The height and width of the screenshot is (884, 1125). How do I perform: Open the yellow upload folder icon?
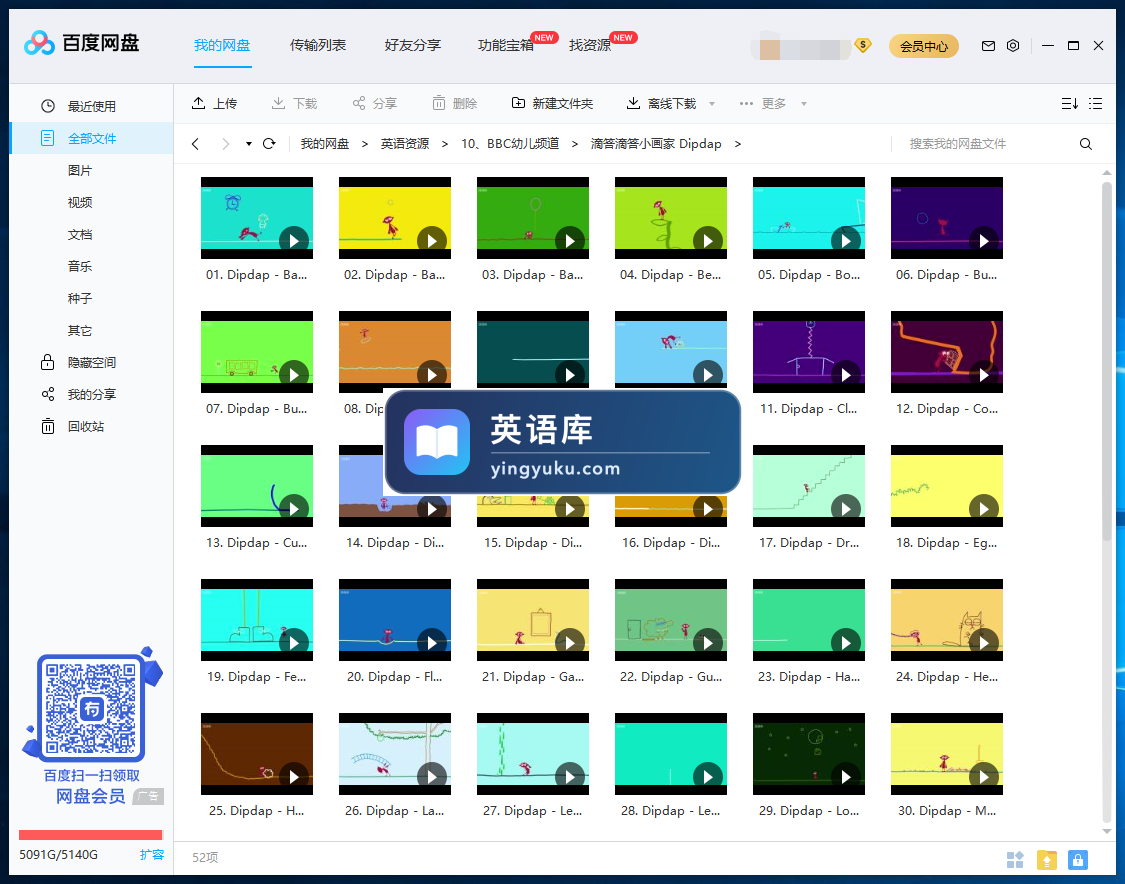pos(1047,859)
